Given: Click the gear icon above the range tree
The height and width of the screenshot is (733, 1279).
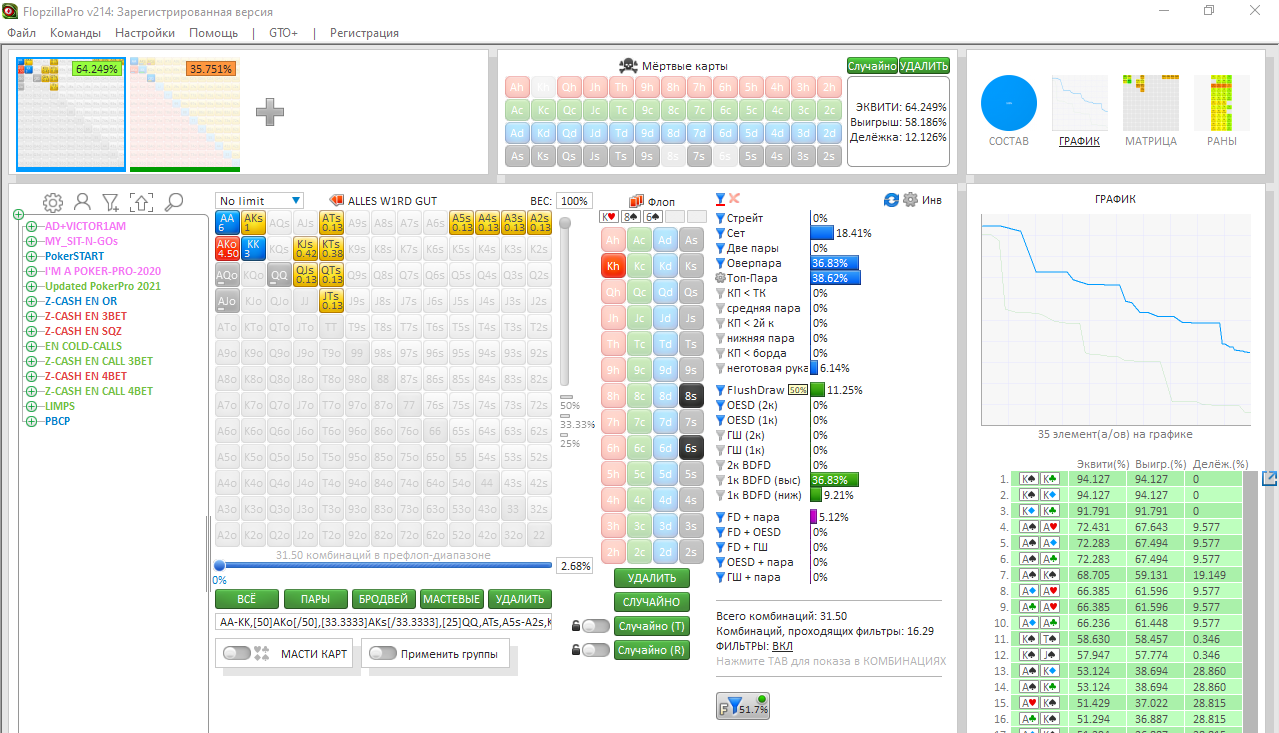Looking at the screenshot, I should (x=52, y=202).
